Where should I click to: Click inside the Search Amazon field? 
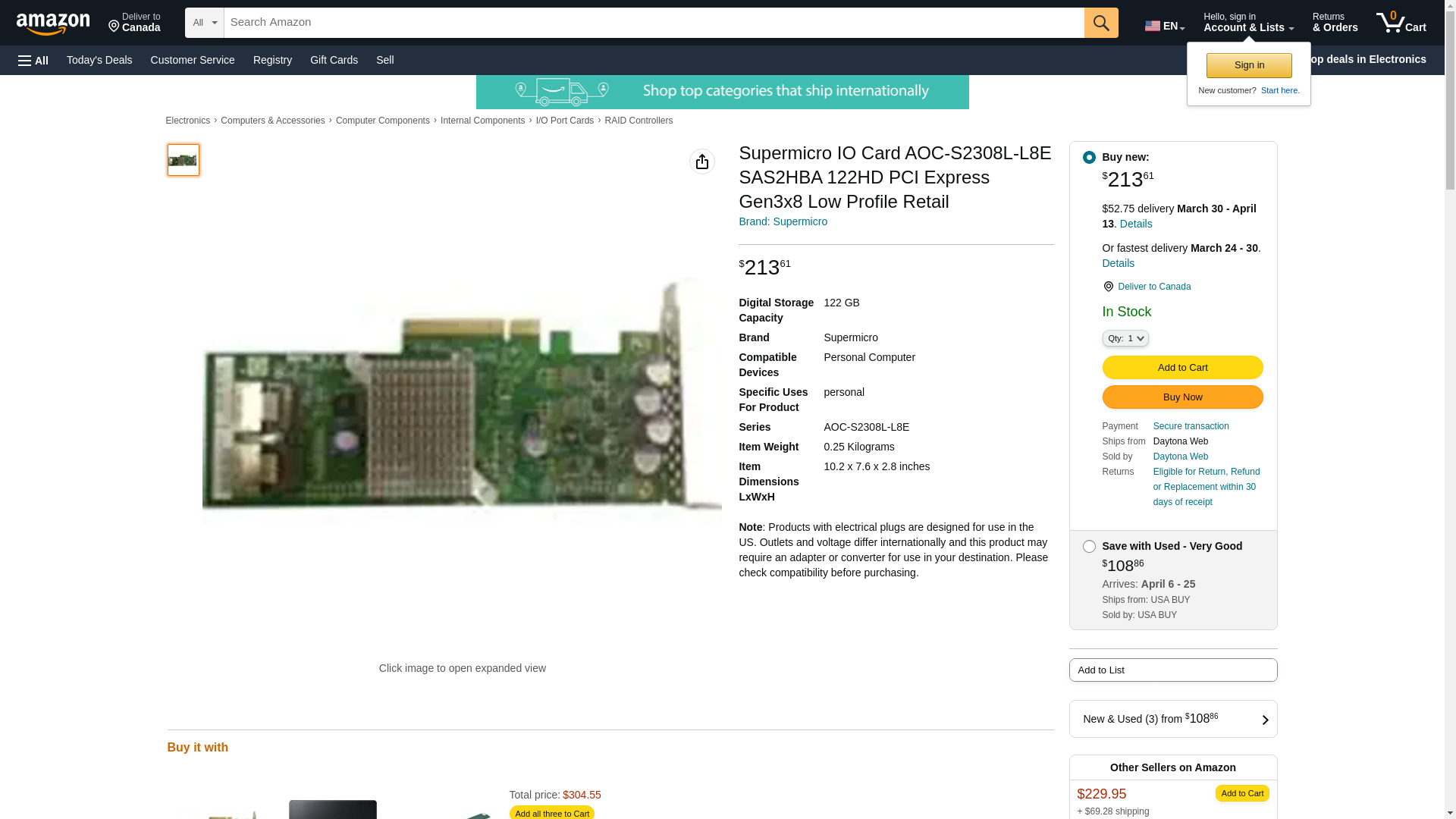[x=652, y=23]
